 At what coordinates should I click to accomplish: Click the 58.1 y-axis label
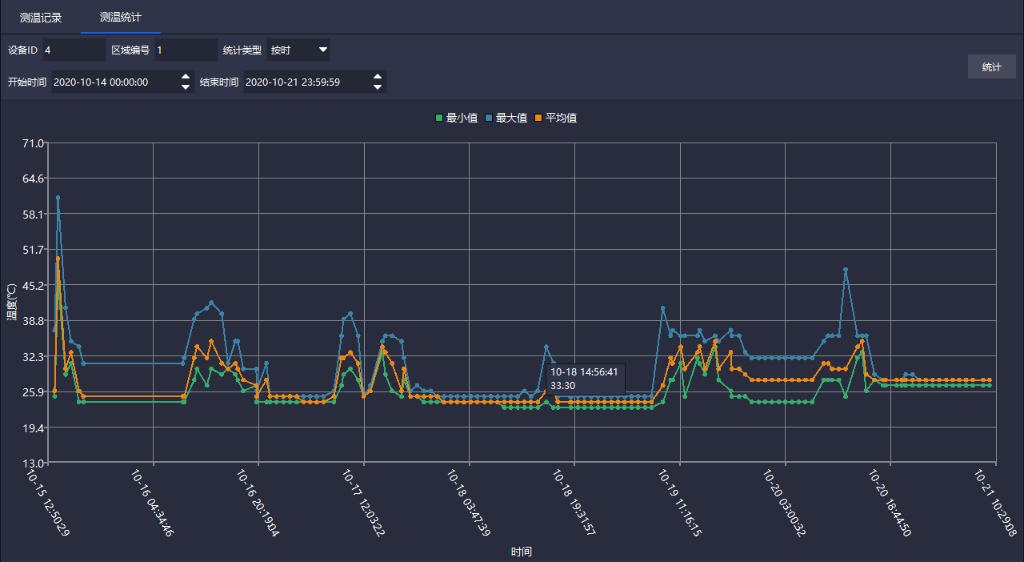tap(33, 214)
